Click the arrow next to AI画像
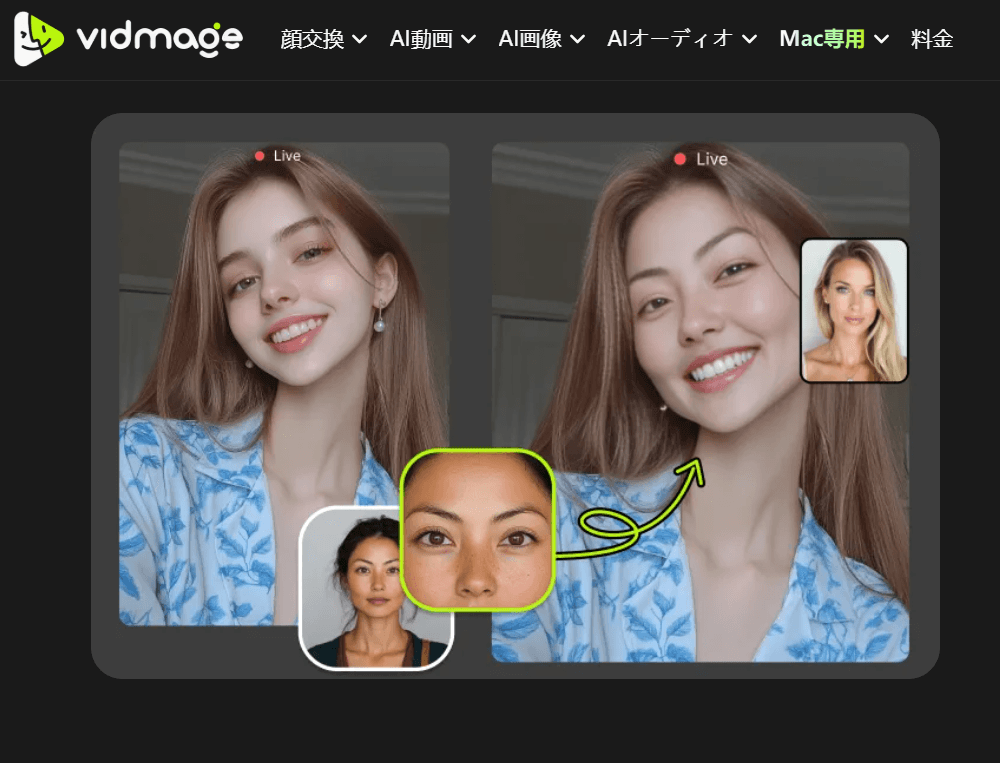The image size is (1000, 763). click(x=577, y=40)
